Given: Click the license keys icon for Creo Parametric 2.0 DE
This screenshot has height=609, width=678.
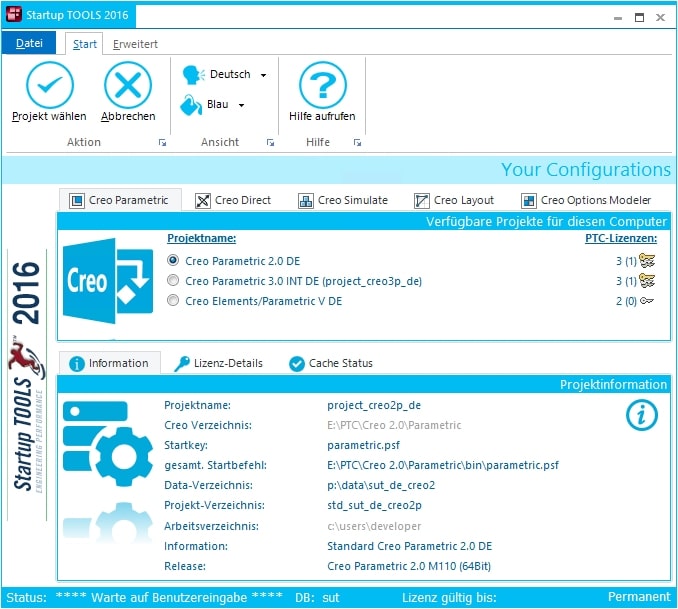Looking at the screenshot, I should click(x=647, y=261).
